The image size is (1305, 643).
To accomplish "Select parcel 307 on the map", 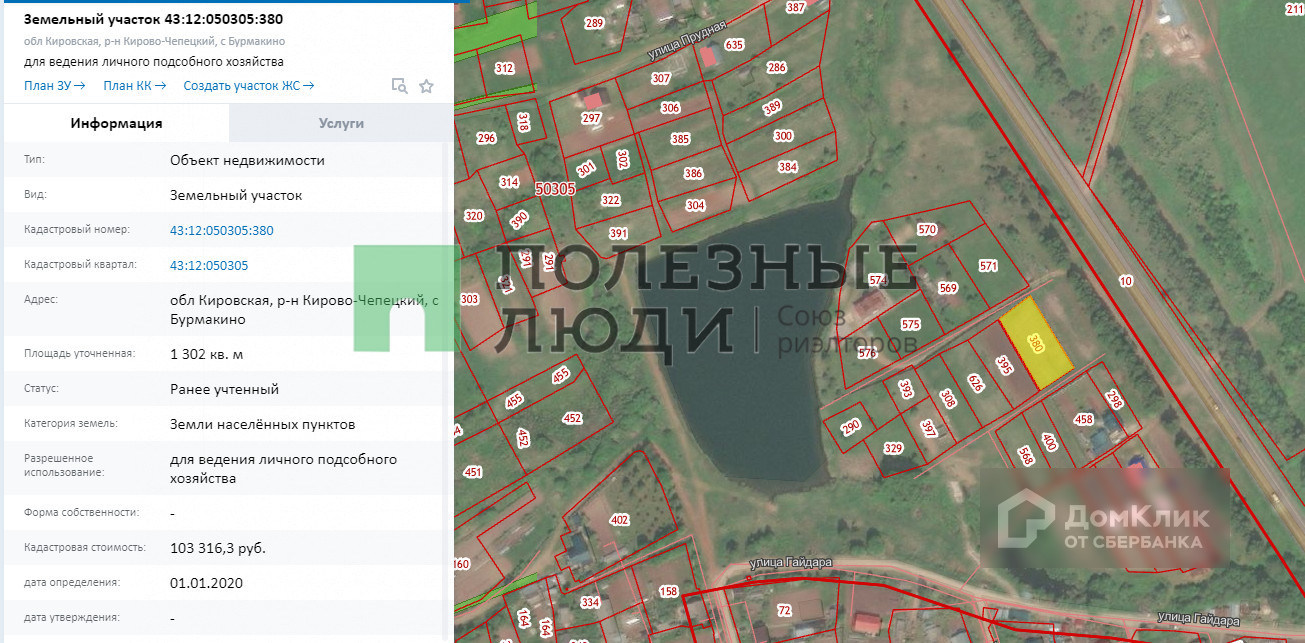I will [x=660, y=78].
